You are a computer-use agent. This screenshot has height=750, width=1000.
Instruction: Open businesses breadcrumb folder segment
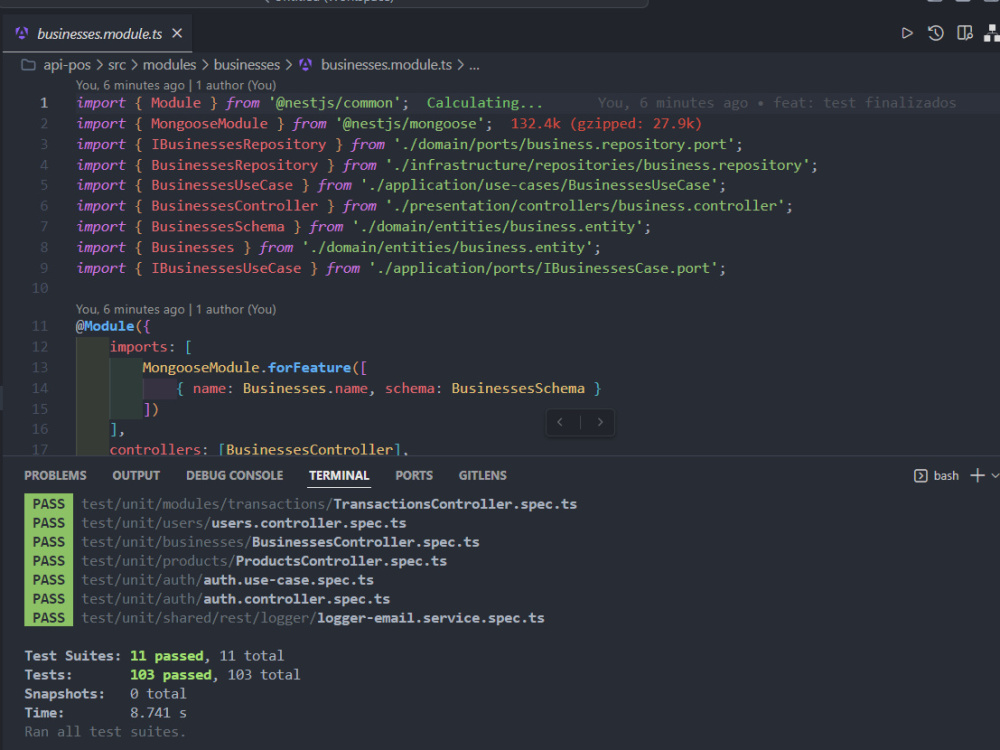coord(247,65)
